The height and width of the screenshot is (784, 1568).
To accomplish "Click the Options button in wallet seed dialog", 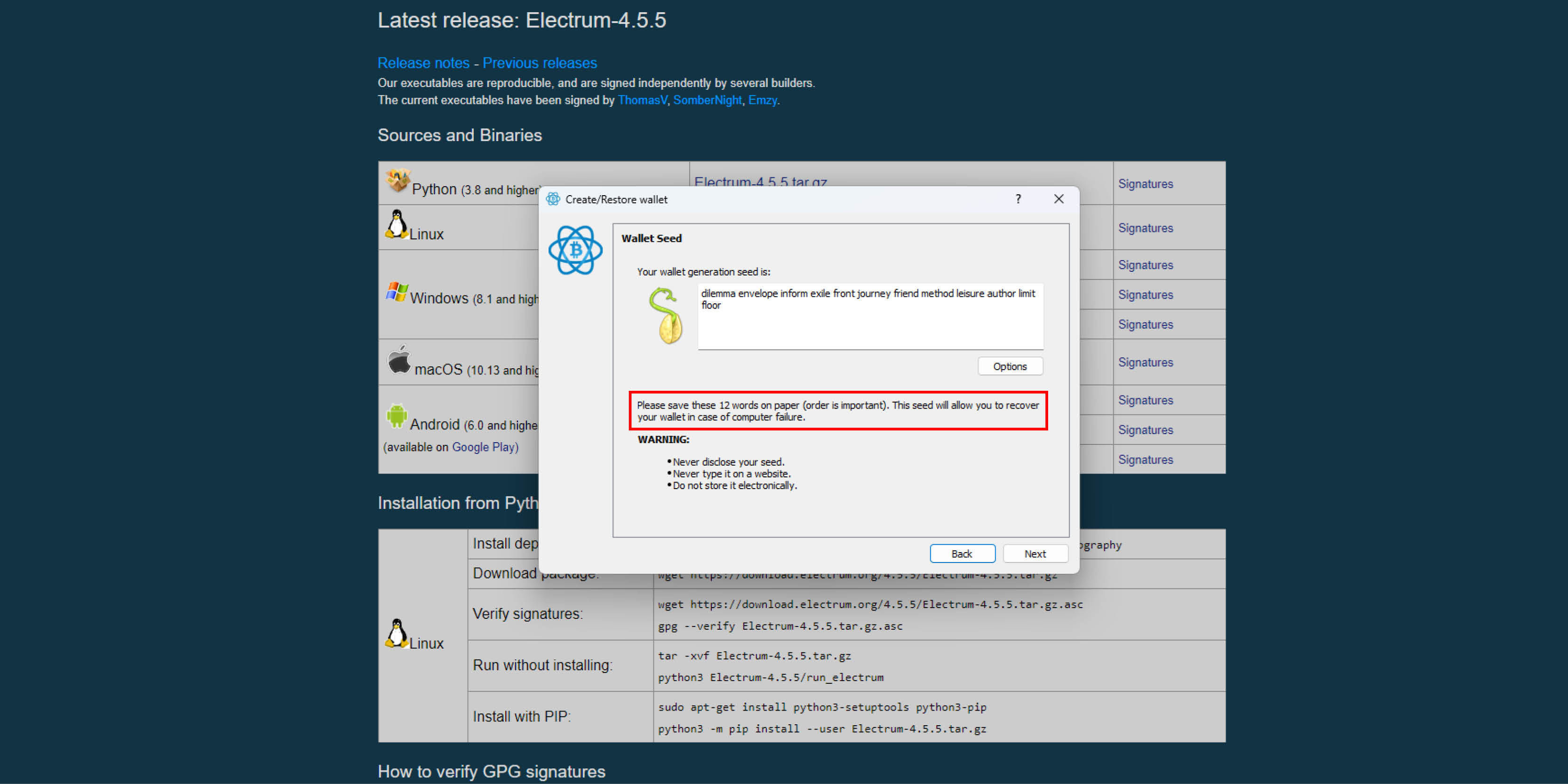I will (1011, 366).
